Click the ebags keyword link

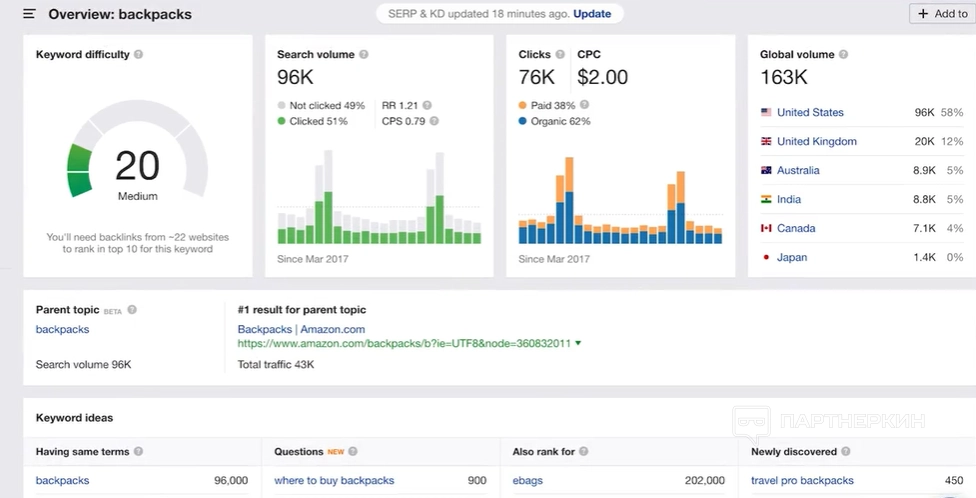pyautogui.click(x=527, y=481)
